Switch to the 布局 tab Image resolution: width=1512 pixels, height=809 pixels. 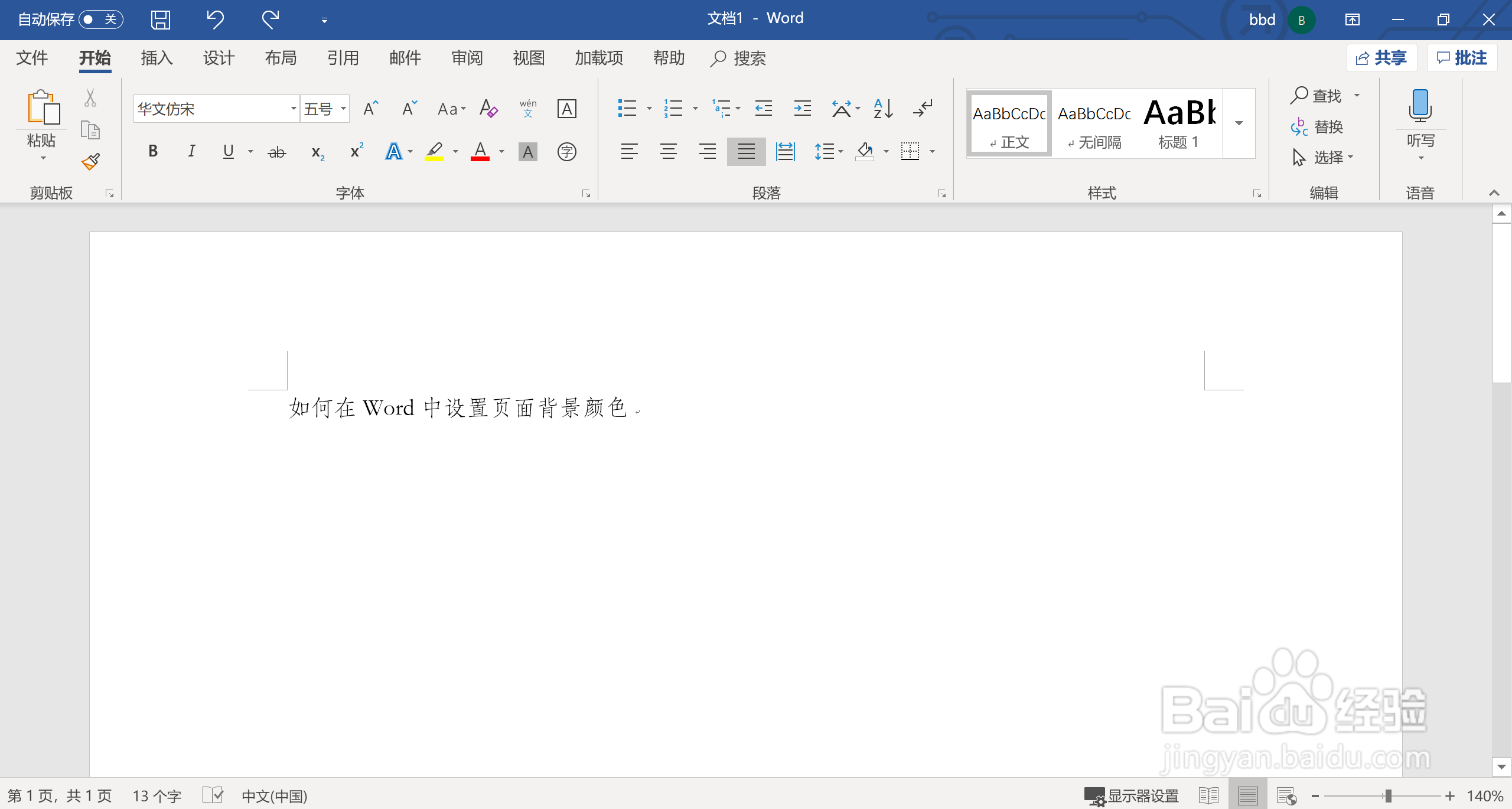tap(281, 58)
